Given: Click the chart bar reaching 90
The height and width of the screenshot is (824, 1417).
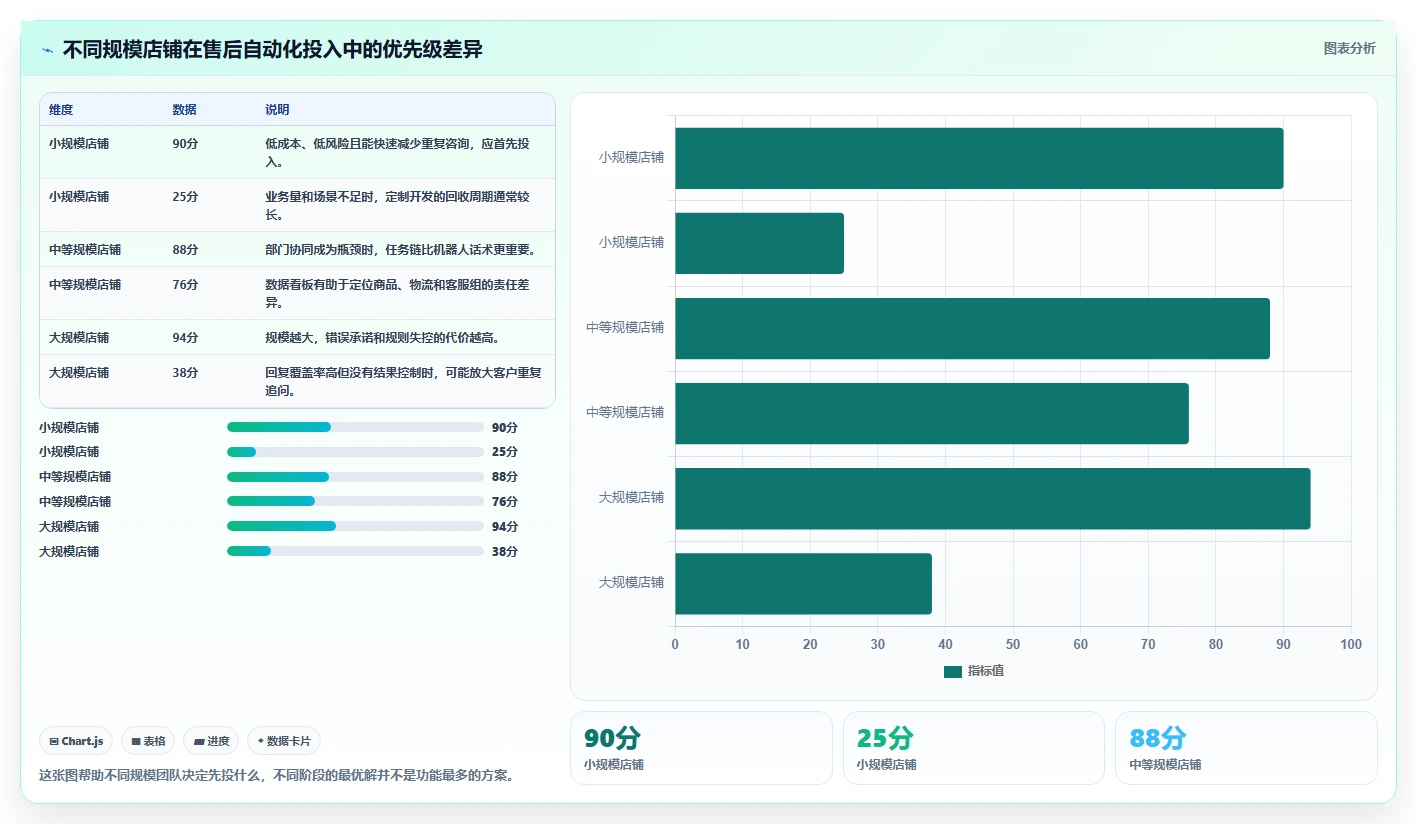Looking at the screenshot, I should coord(979,158).
